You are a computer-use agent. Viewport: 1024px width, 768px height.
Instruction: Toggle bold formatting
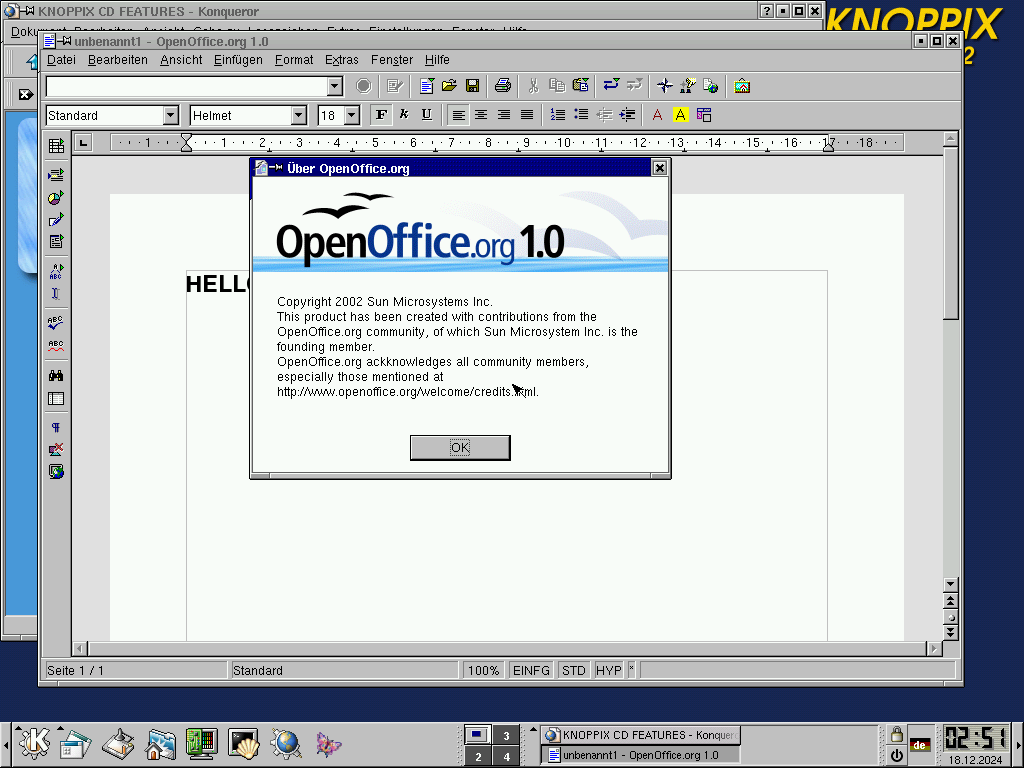tap(381, 115)
